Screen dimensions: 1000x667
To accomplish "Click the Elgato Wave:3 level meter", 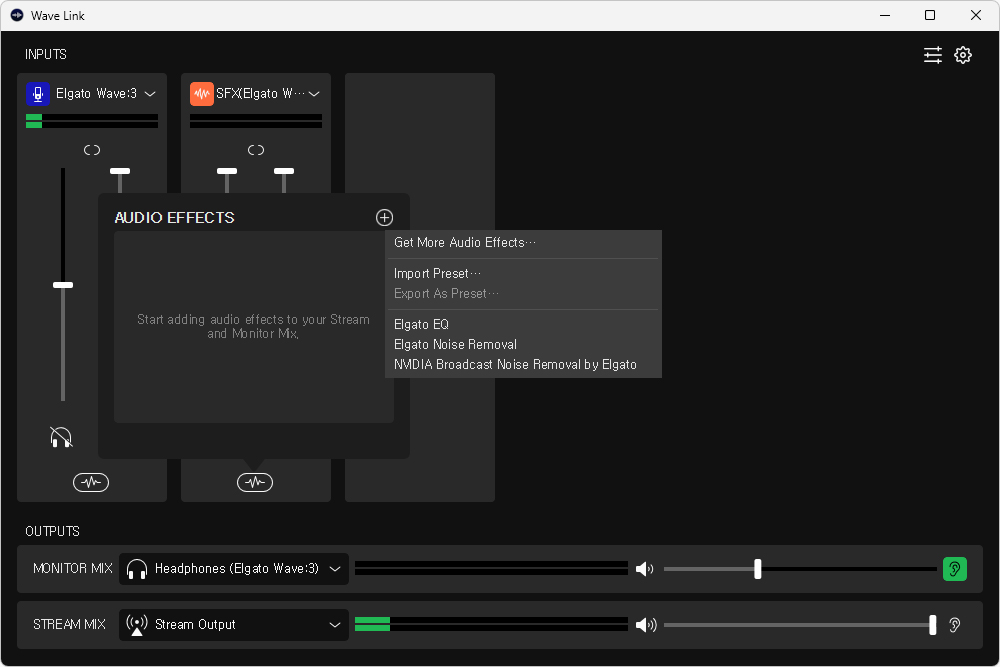I will coord(92,121).
